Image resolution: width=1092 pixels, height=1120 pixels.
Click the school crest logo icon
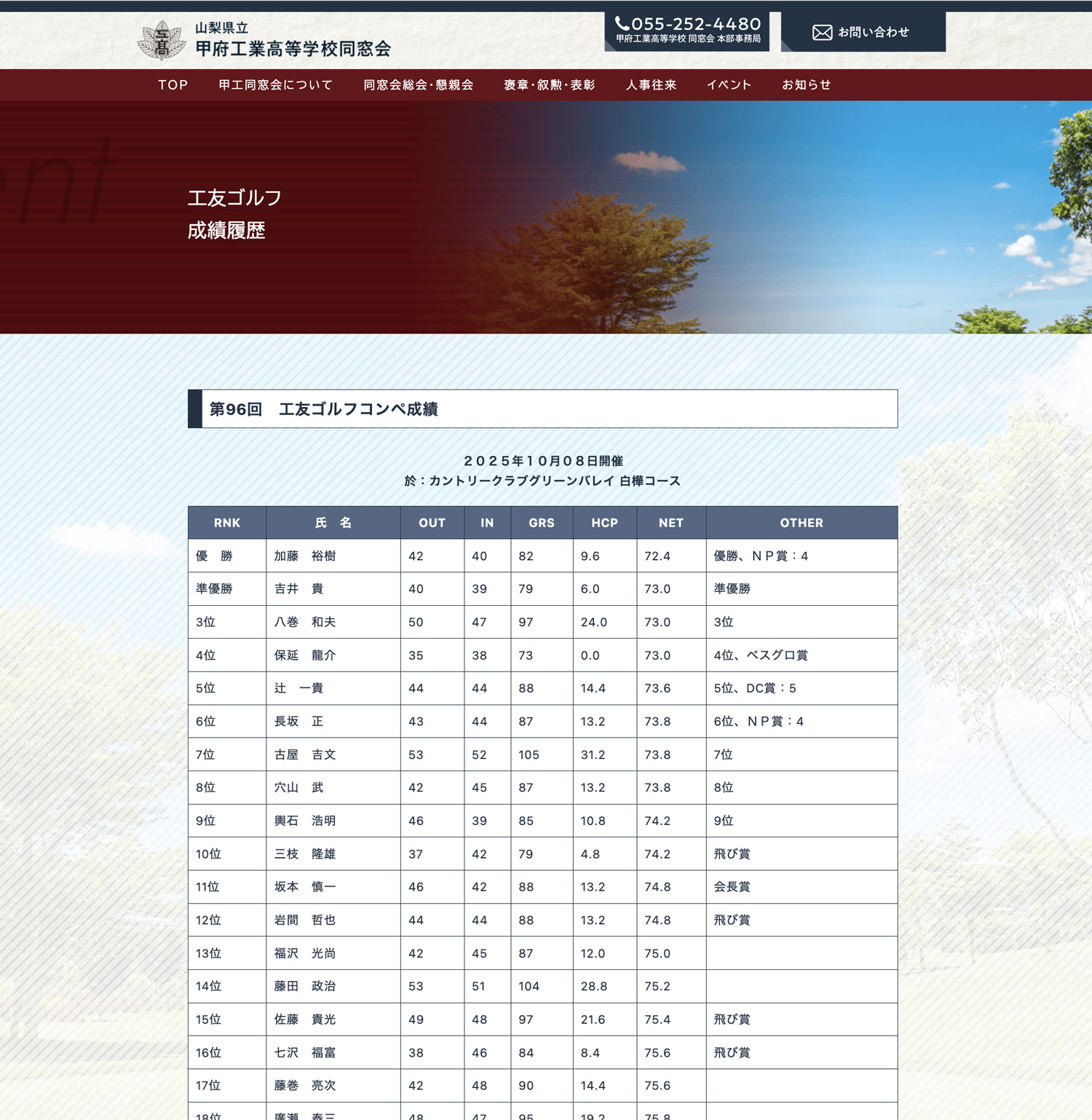[161, 41]
